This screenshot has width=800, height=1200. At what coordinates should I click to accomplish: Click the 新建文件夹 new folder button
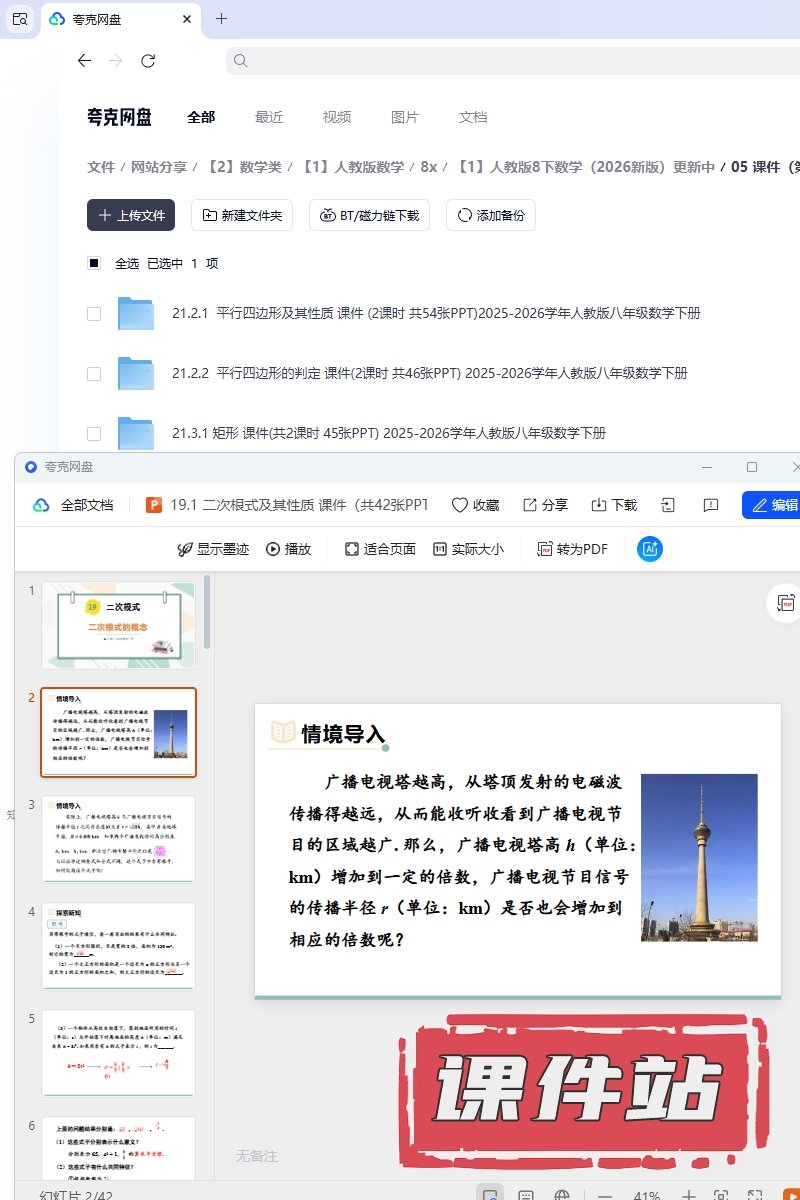point(242,215)
